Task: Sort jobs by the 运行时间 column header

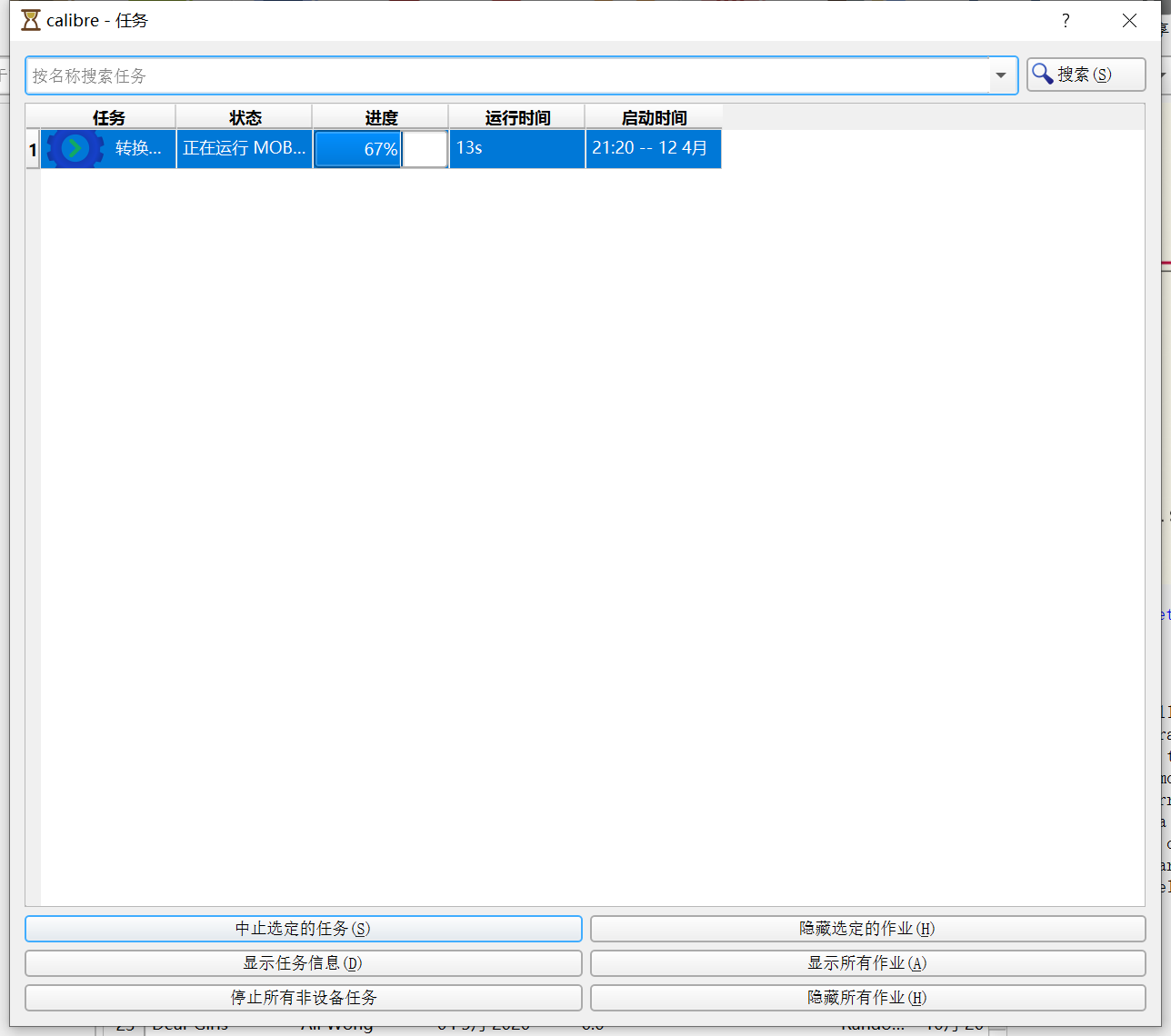Action: tap(515, 117)
